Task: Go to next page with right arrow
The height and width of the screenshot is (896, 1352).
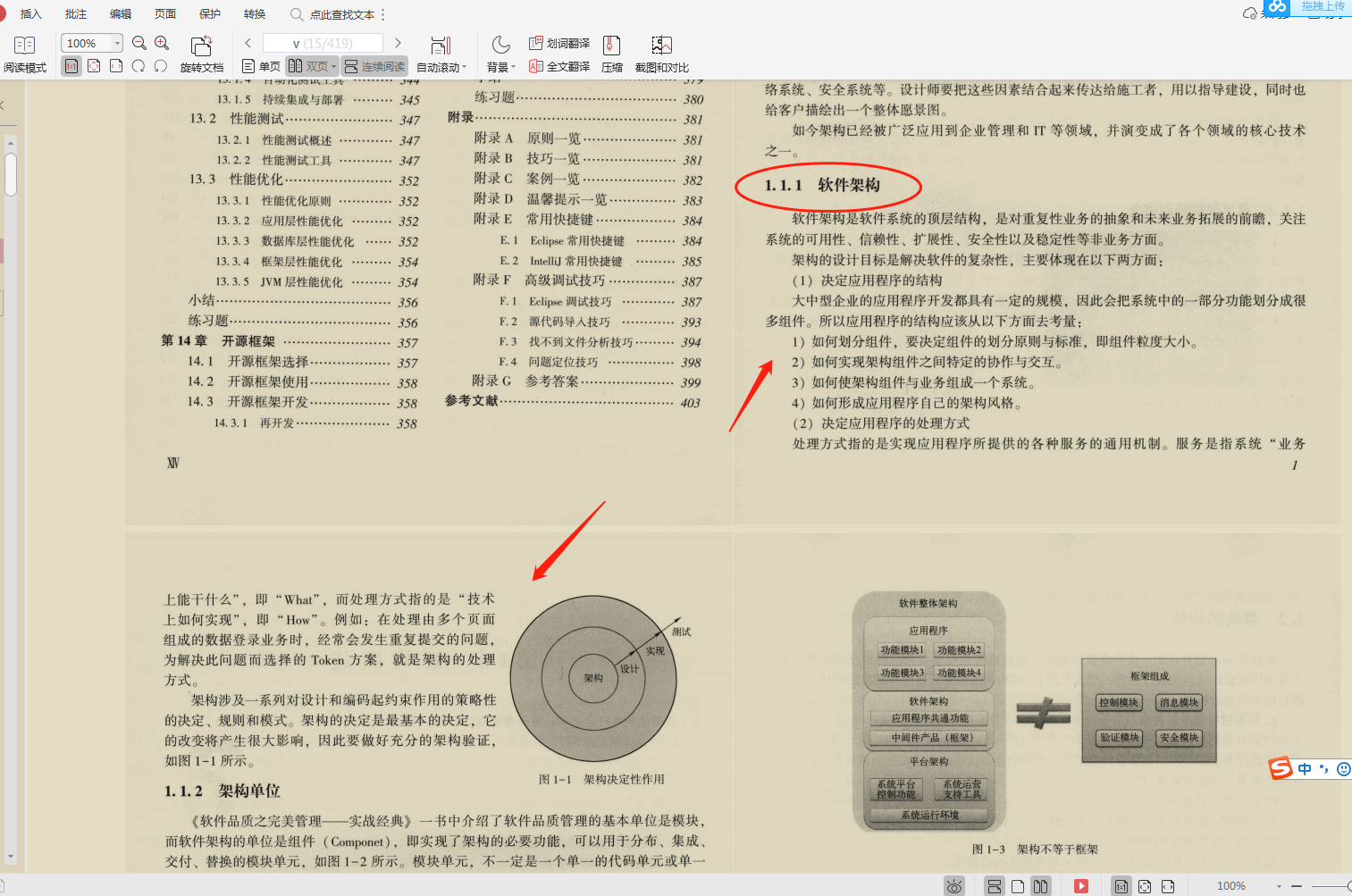Action: pyautogui.click(x=399, y=42)
